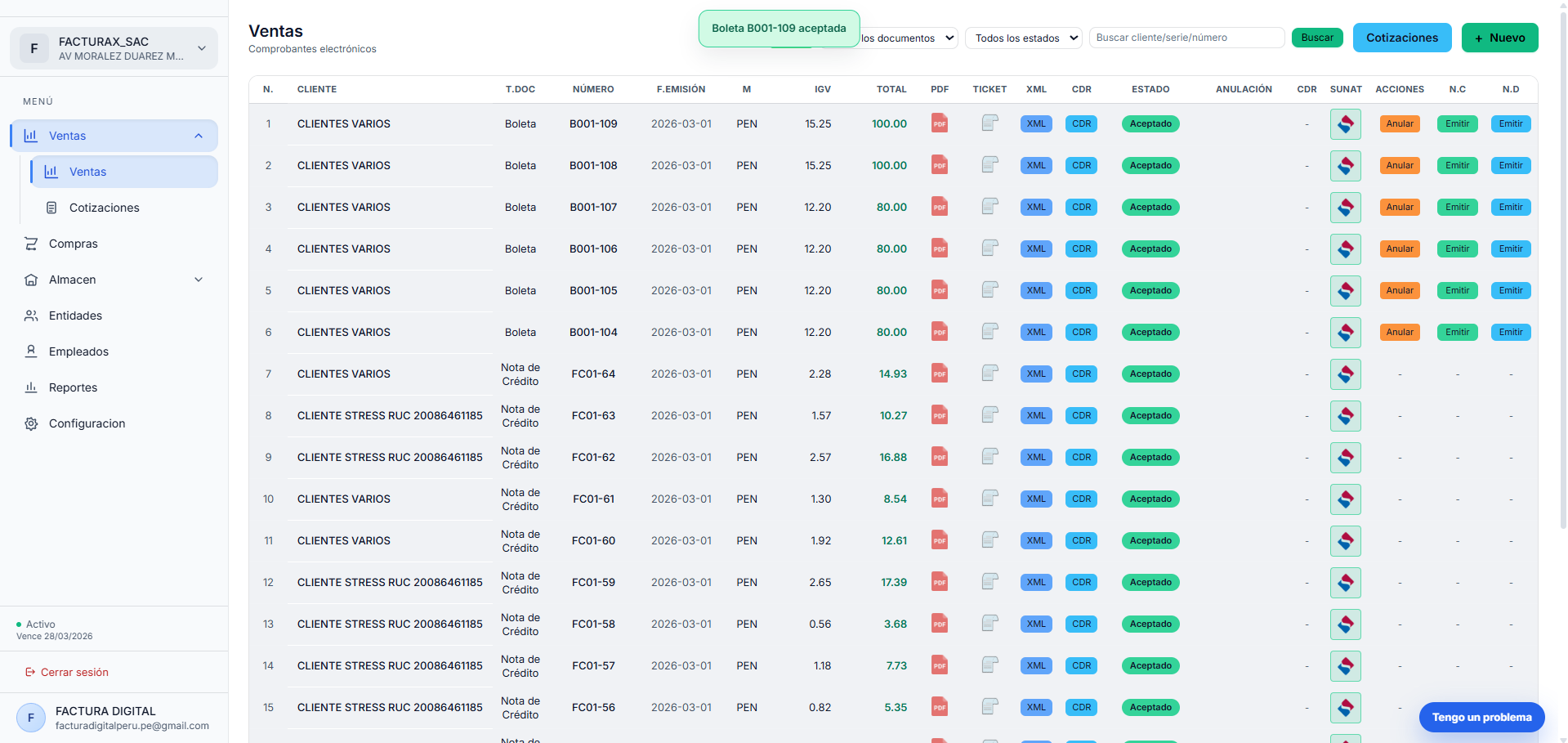This screenshot has width=1568, height=743.
Task: Collapse the Ventas menu group
Action: pyautogui.click(x=199, y=136)
